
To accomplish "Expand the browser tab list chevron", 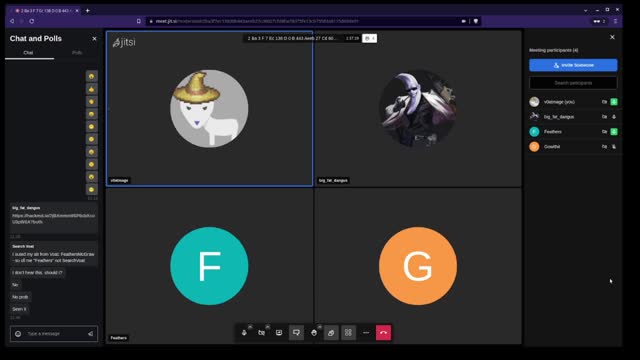I will tap(585, 10).
